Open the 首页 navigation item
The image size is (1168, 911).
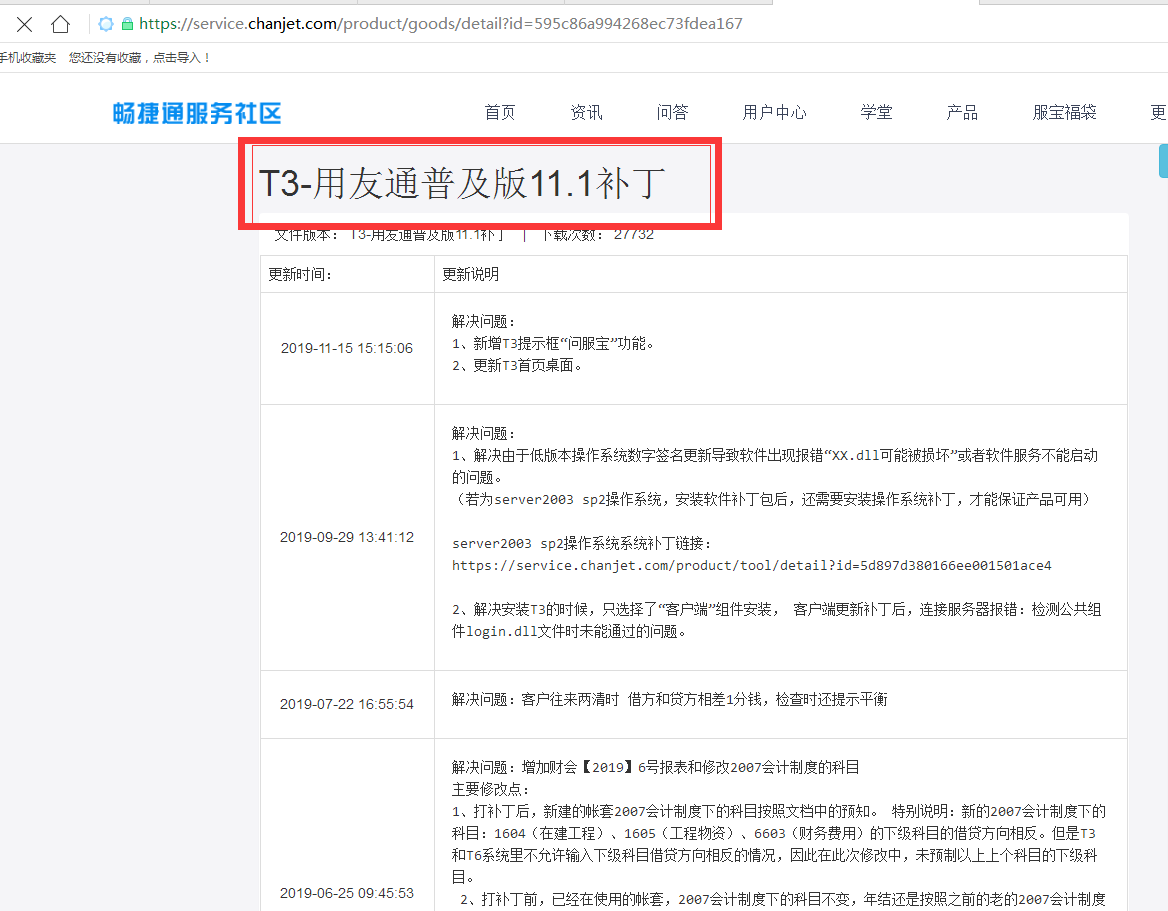500,112
